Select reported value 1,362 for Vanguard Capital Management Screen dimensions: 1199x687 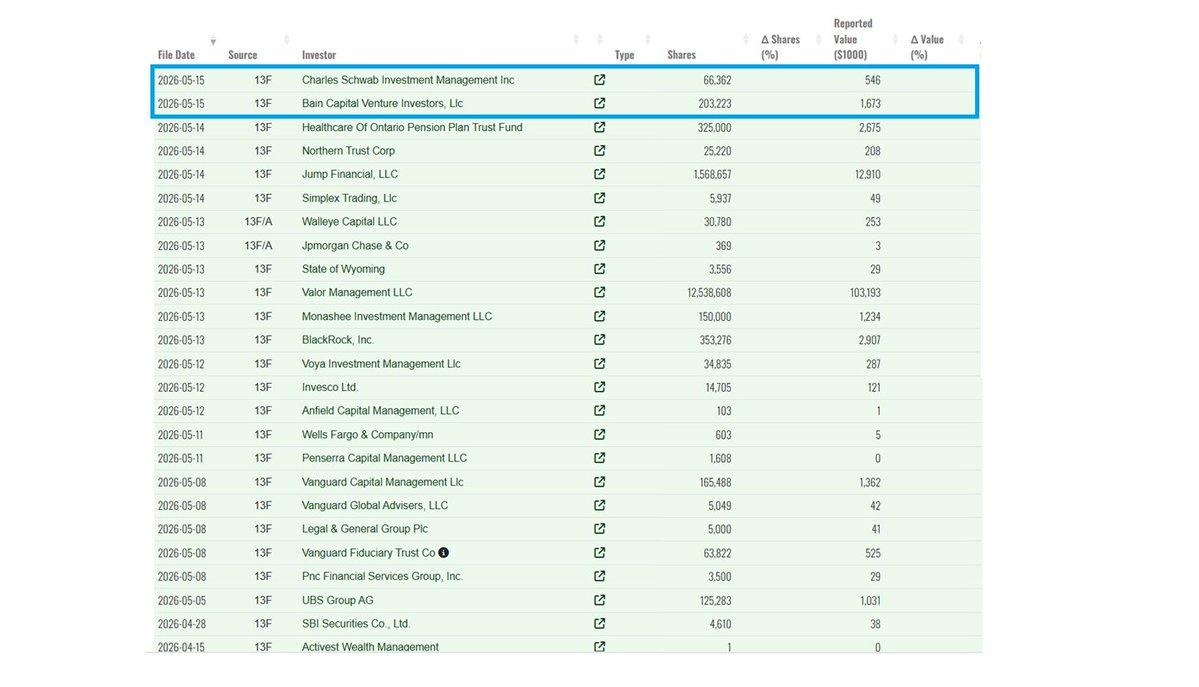point(869,482)
